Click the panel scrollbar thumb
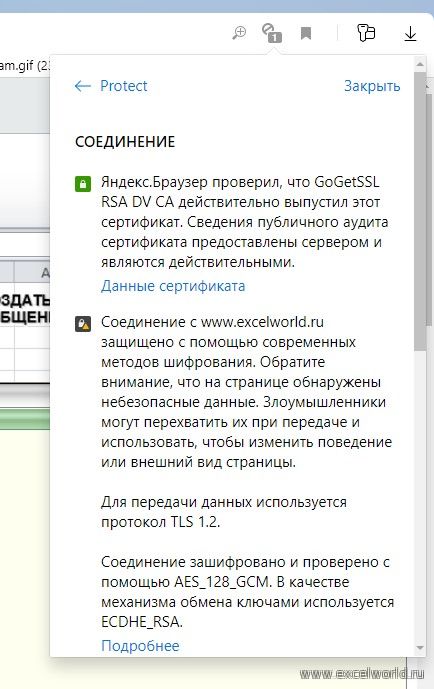 (x=420, y=211)
